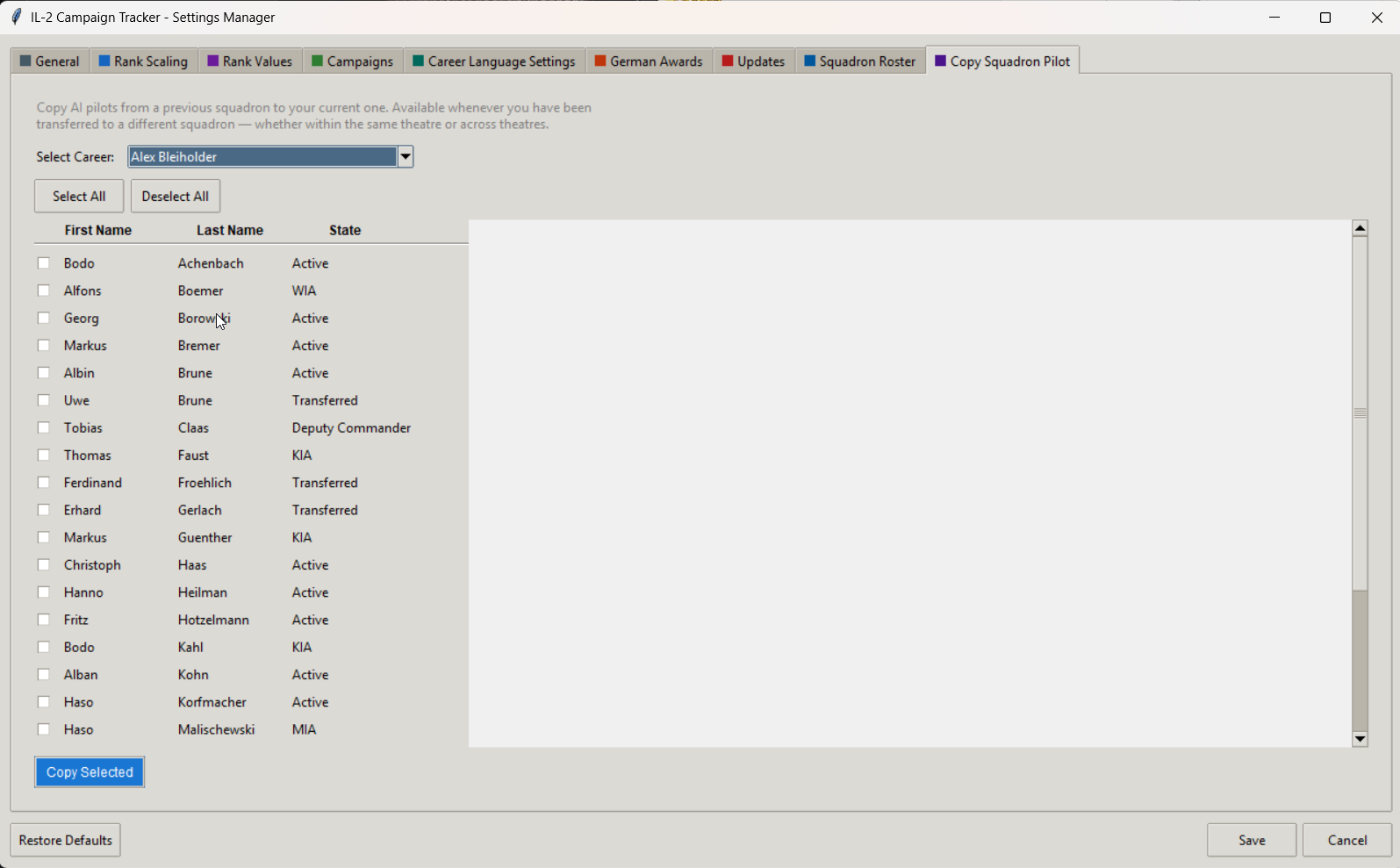Click the Deselect All button
1400x868 pixels.
coord(176,196)
